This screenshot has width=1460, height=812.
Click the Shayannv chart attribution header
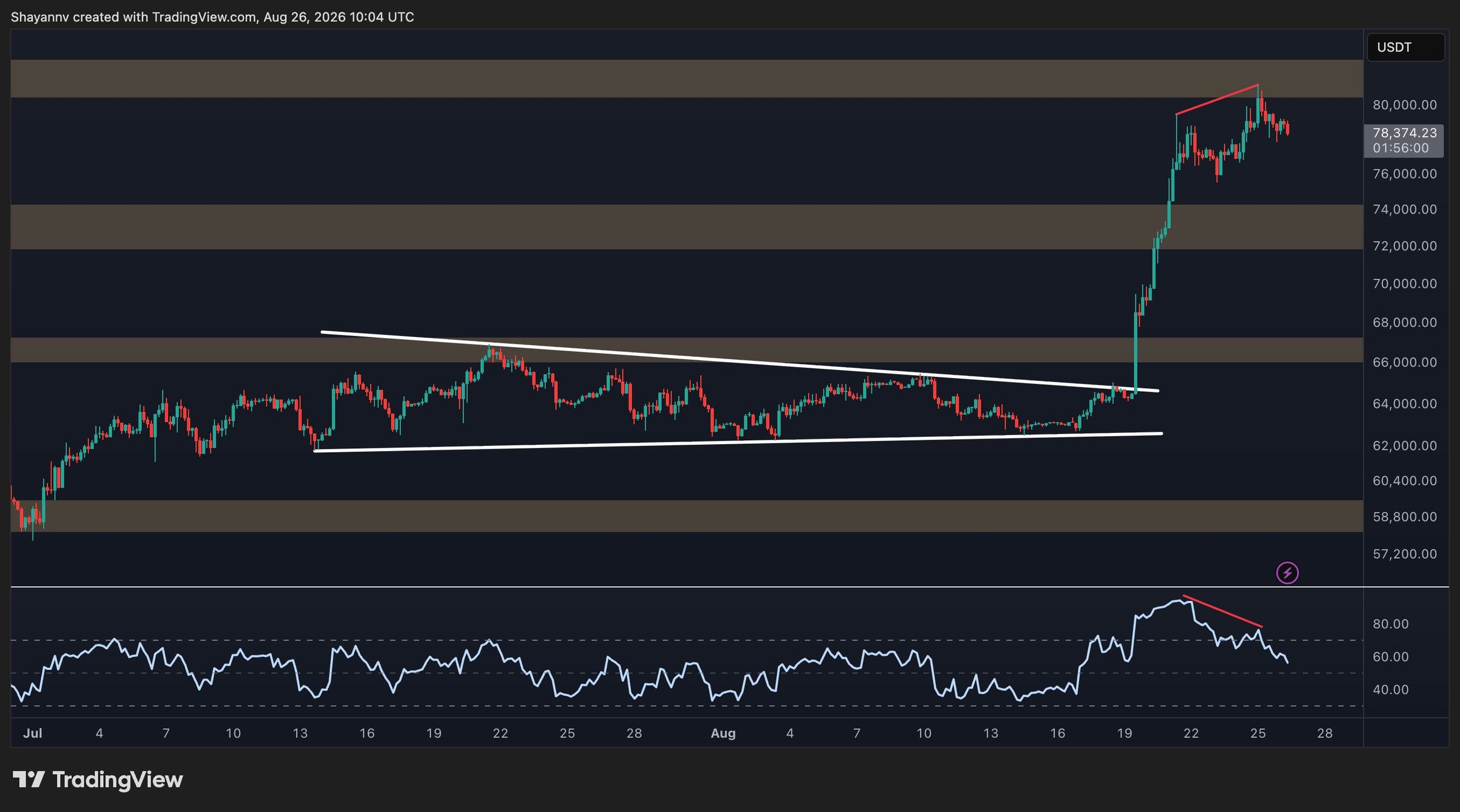[212, 17]
